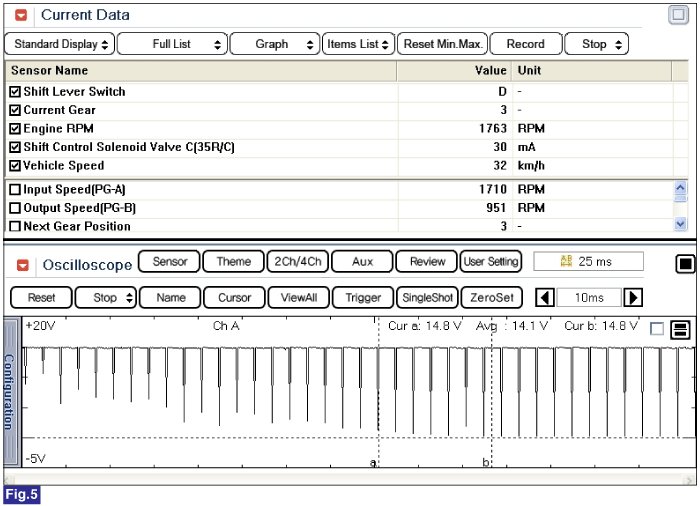Click the ZeroSet button
Viewport: 700px width, 506px height.
tap(492, 297)
